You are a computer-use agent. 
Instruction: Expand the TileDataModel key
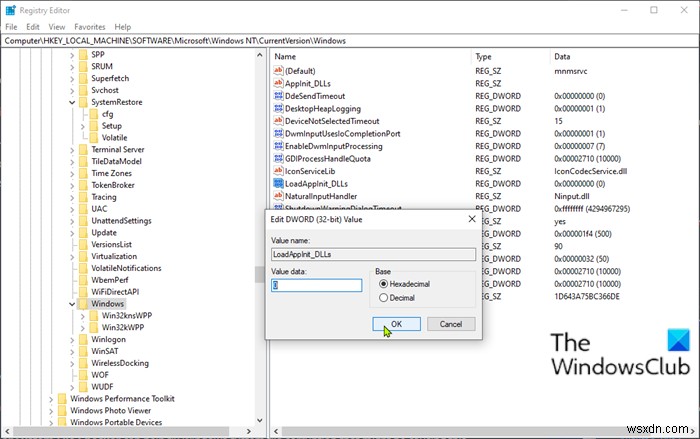(72, 162)
